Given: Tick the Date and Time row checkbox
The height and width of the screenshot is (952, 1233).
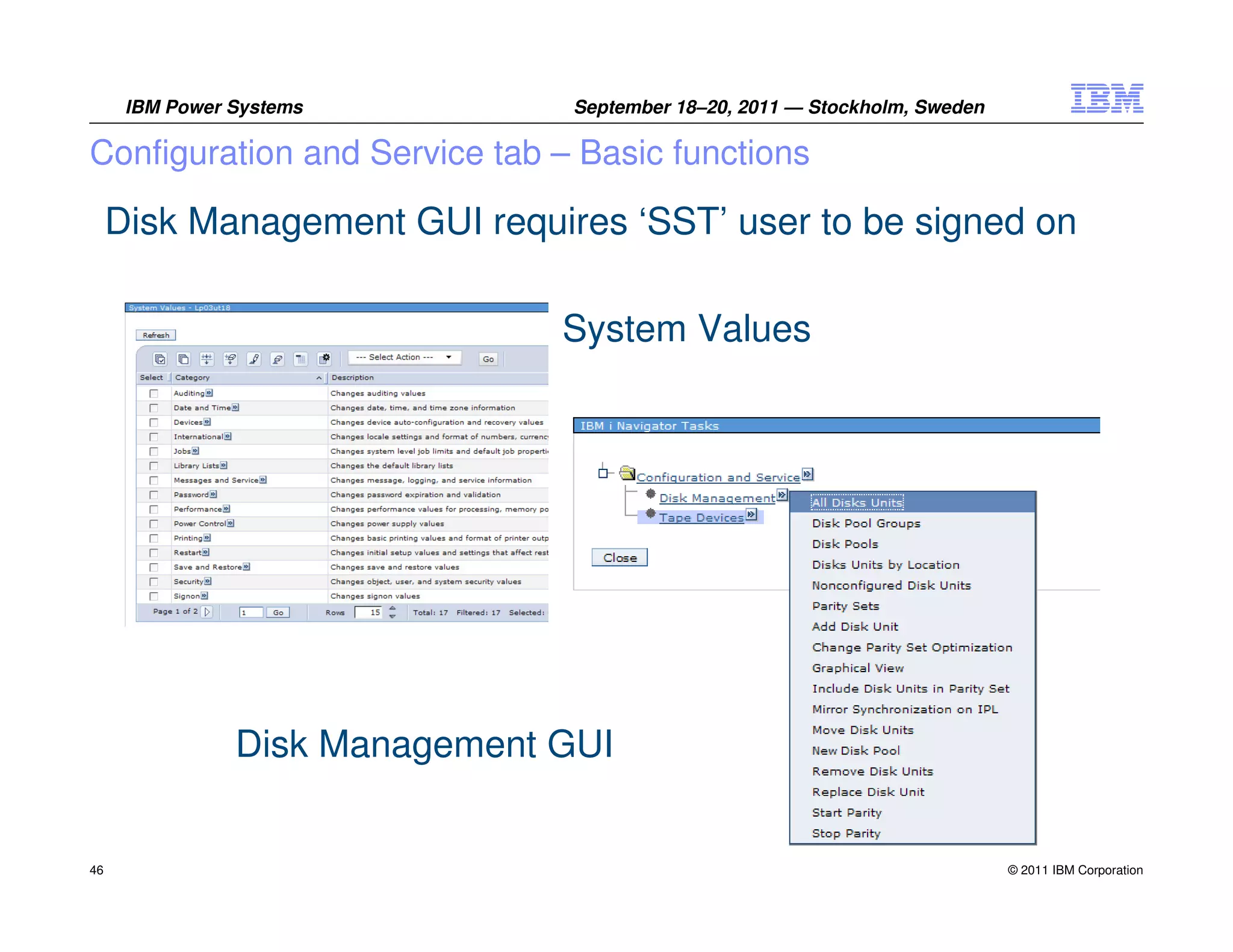Looking at the screenshot, I should [154, 408].
